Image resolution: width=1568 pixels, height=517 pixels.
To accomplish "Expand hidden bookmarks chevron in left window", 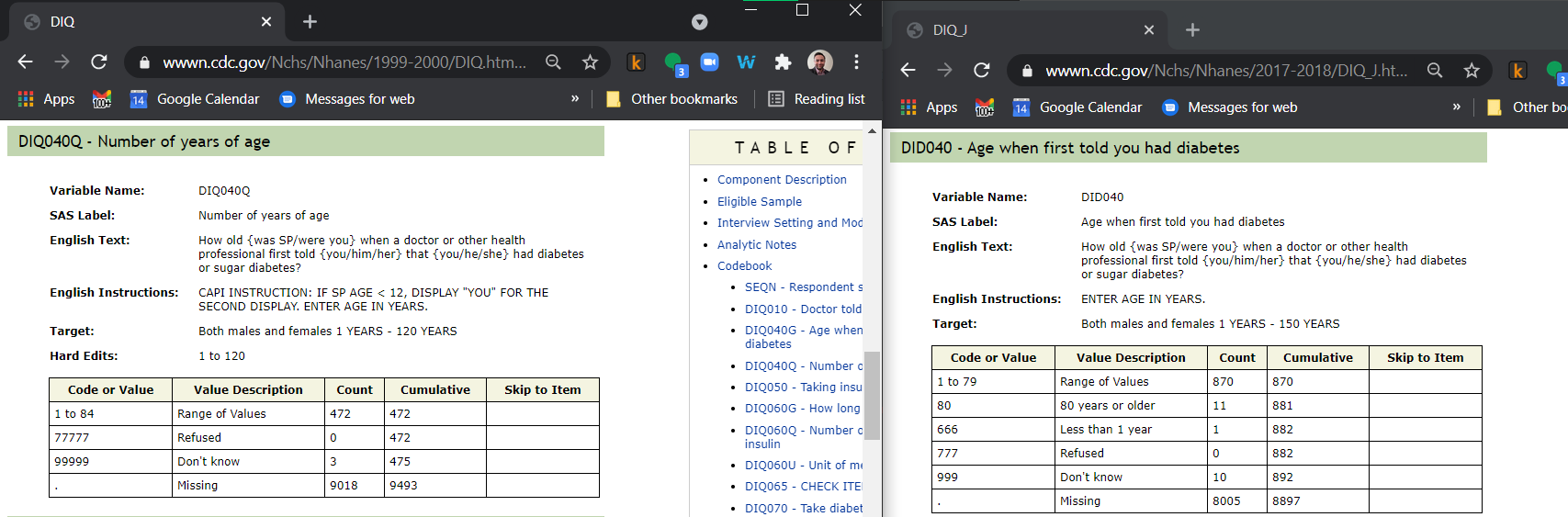I will tap(575, 98).
